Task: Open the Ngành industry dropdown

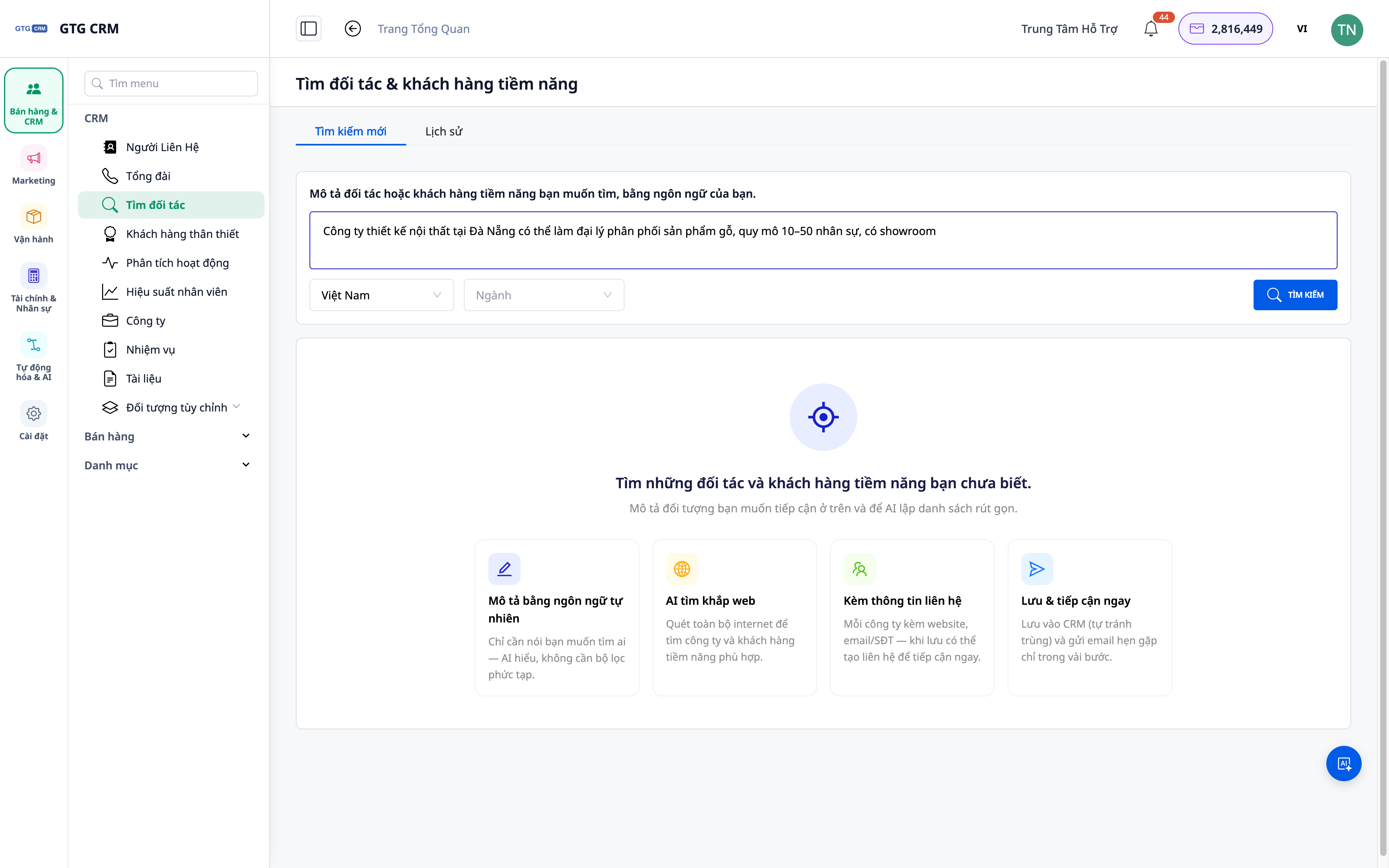Action: [x=543, y=295]
